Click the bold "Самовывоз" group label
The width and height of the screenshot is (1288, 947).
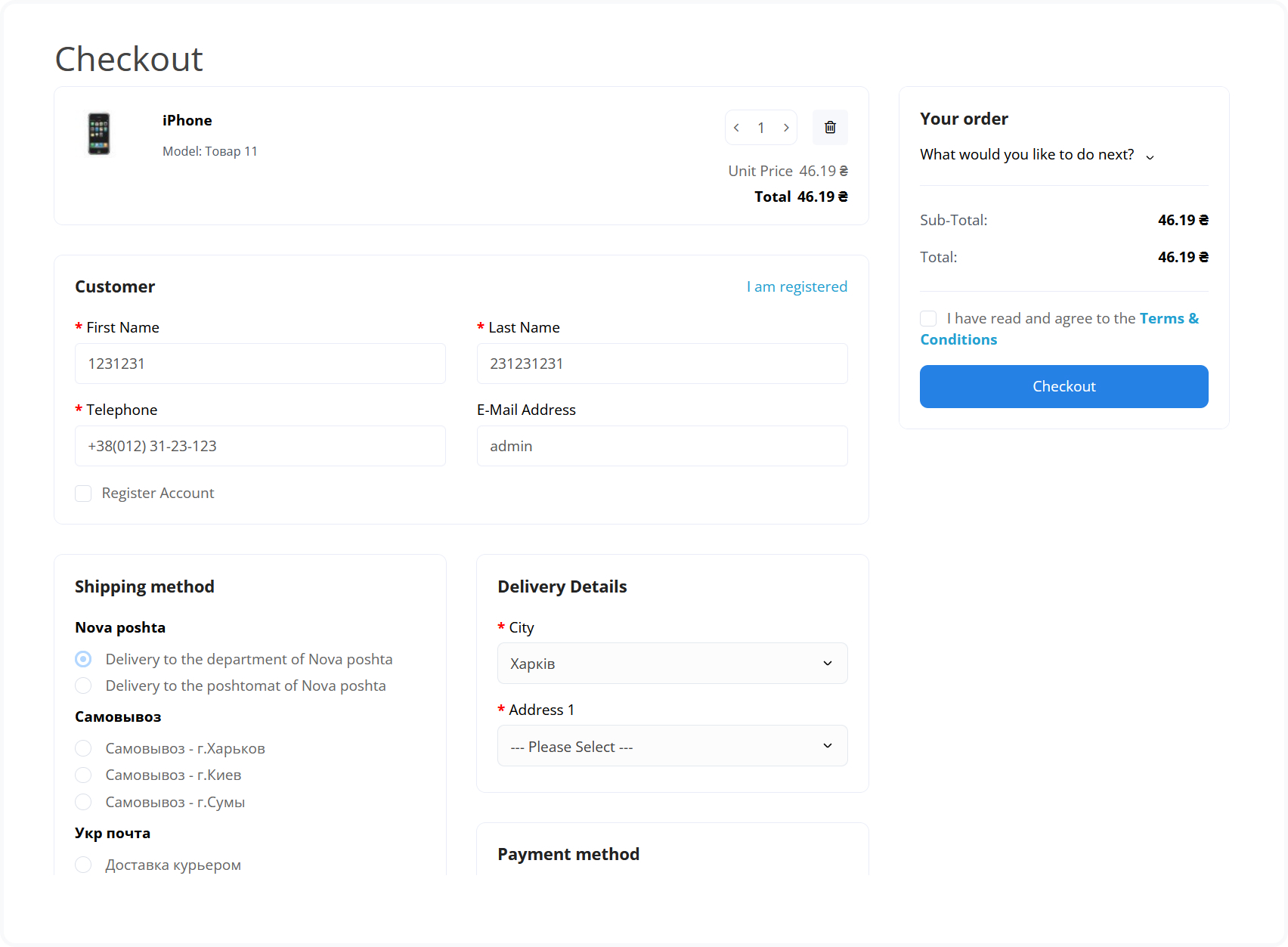118,716
